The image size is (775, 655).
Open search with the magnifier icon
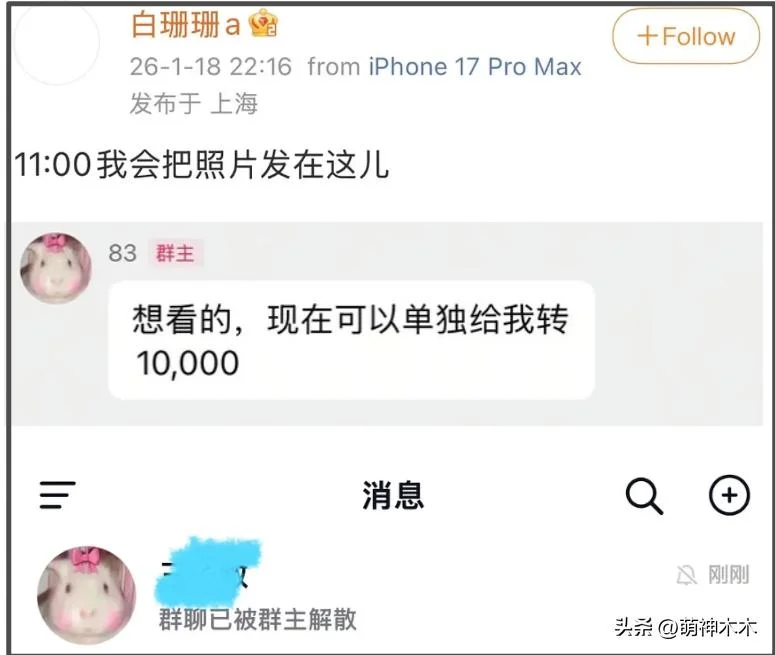644,495
